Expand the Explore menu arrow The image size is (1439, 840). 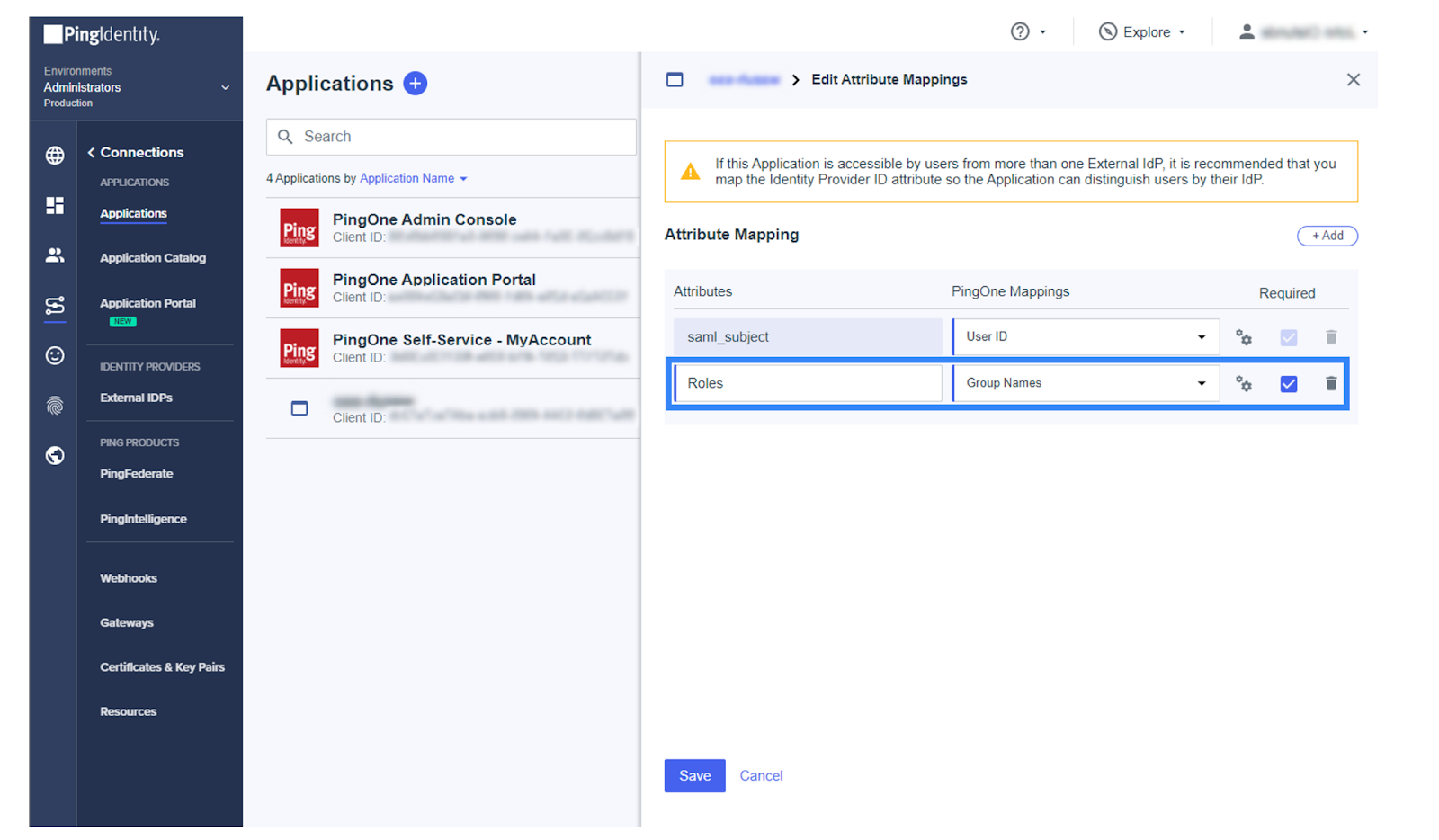pos(1182,32)
